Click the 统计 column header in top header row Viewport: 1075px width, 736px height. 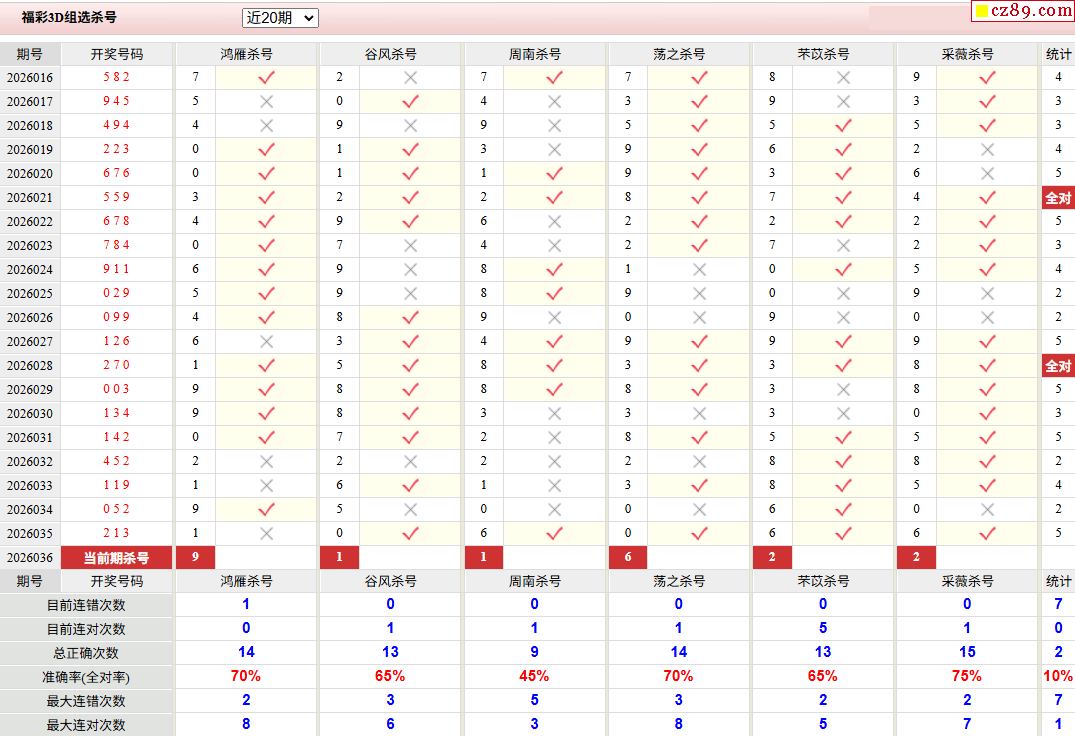click(x=1058, y=54)
